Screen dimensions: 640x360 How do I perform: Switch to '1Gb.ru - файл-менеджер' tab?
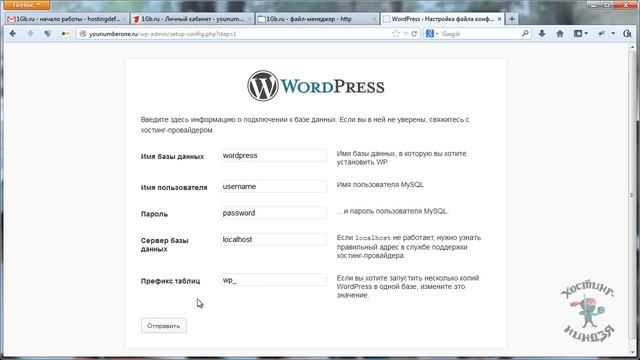tap(316, 19)
